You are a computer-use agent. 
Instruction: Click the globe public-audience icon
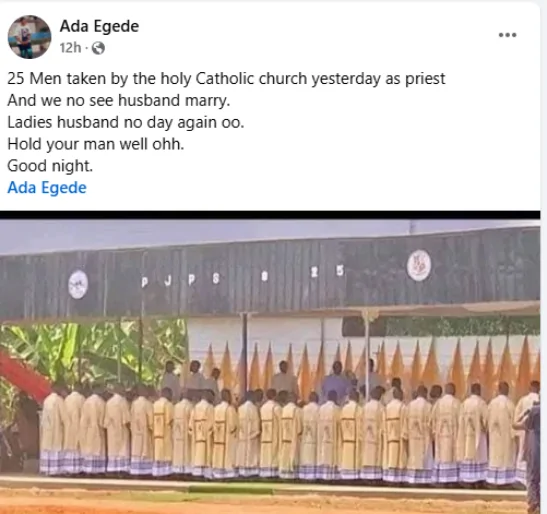pyautogui.click(x=98, y=48)
